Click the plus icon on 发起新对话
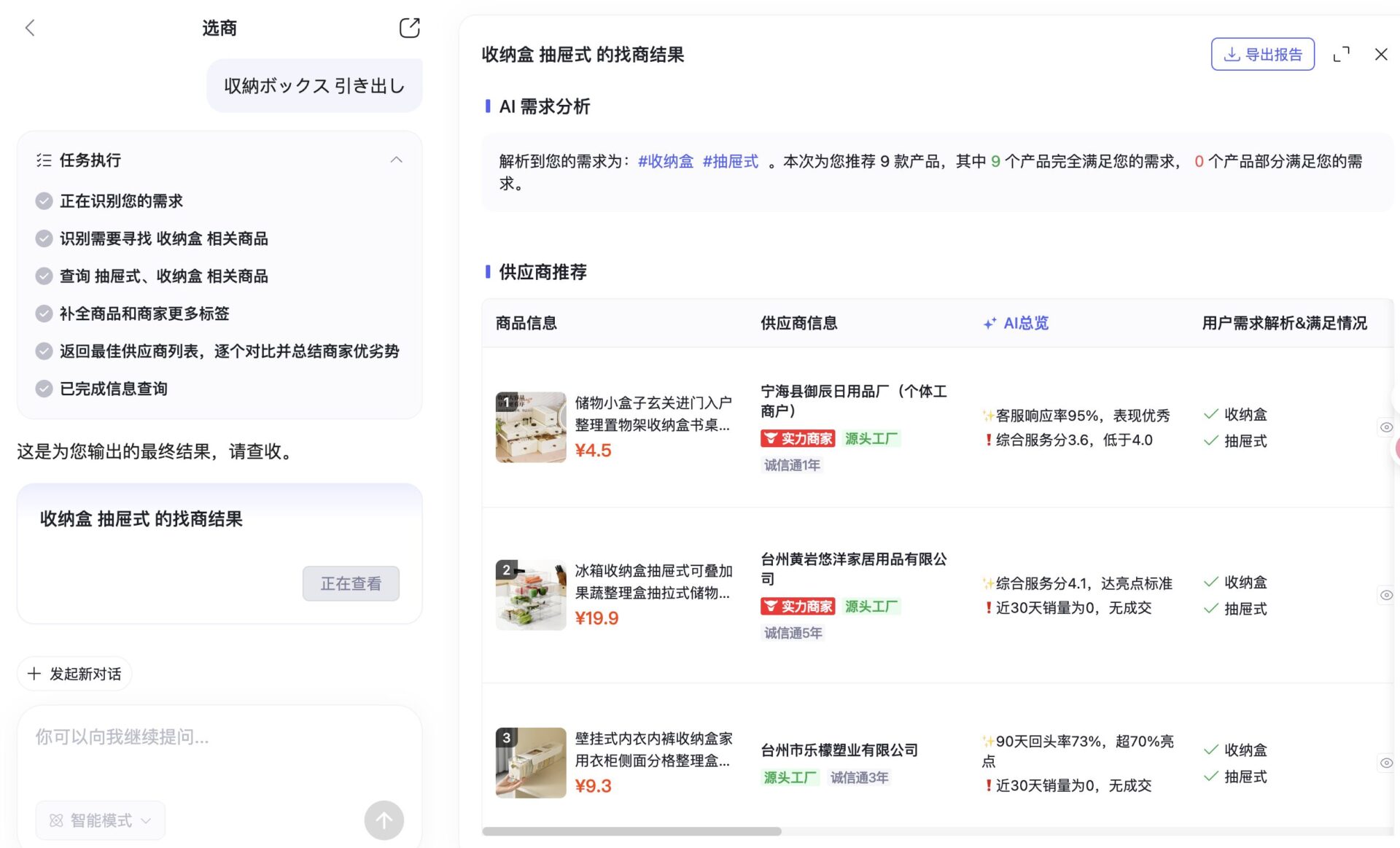The image size is (1400, 848). (x=34, y=673)
